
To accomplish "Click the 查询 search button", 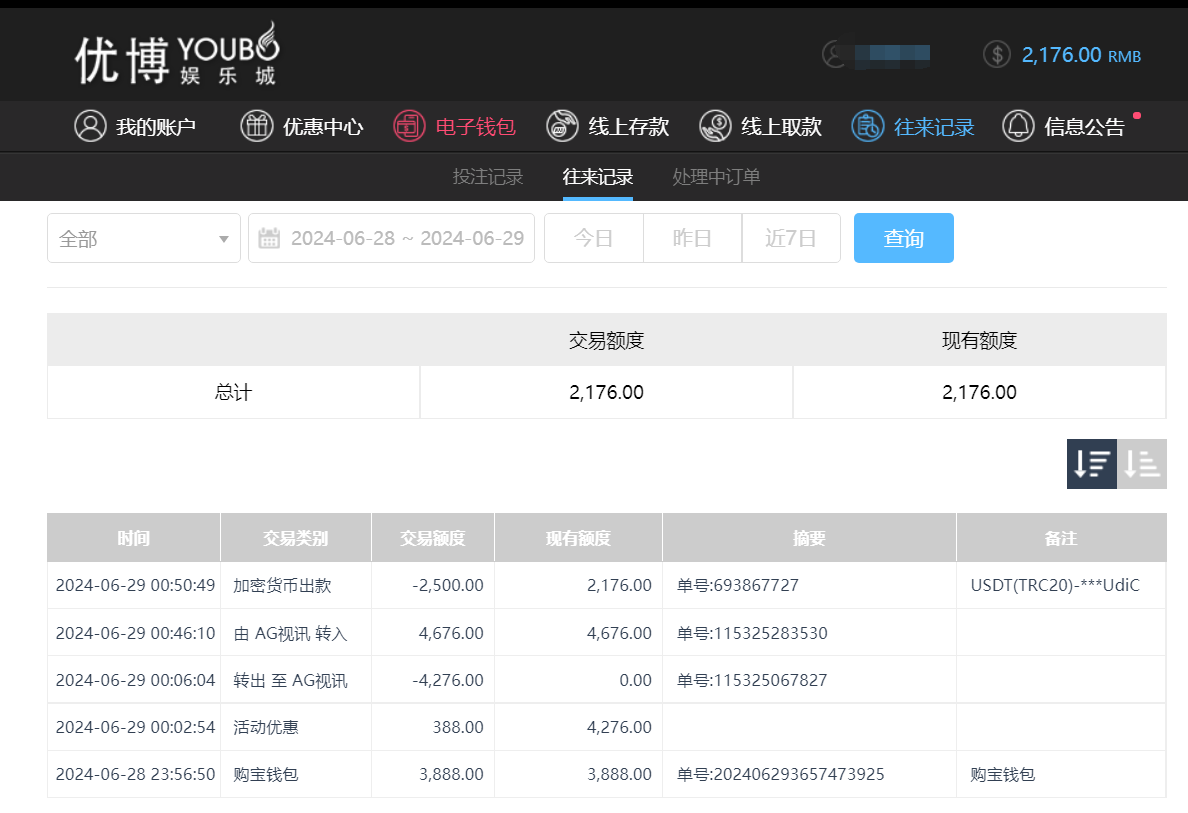I will point(903,237).
